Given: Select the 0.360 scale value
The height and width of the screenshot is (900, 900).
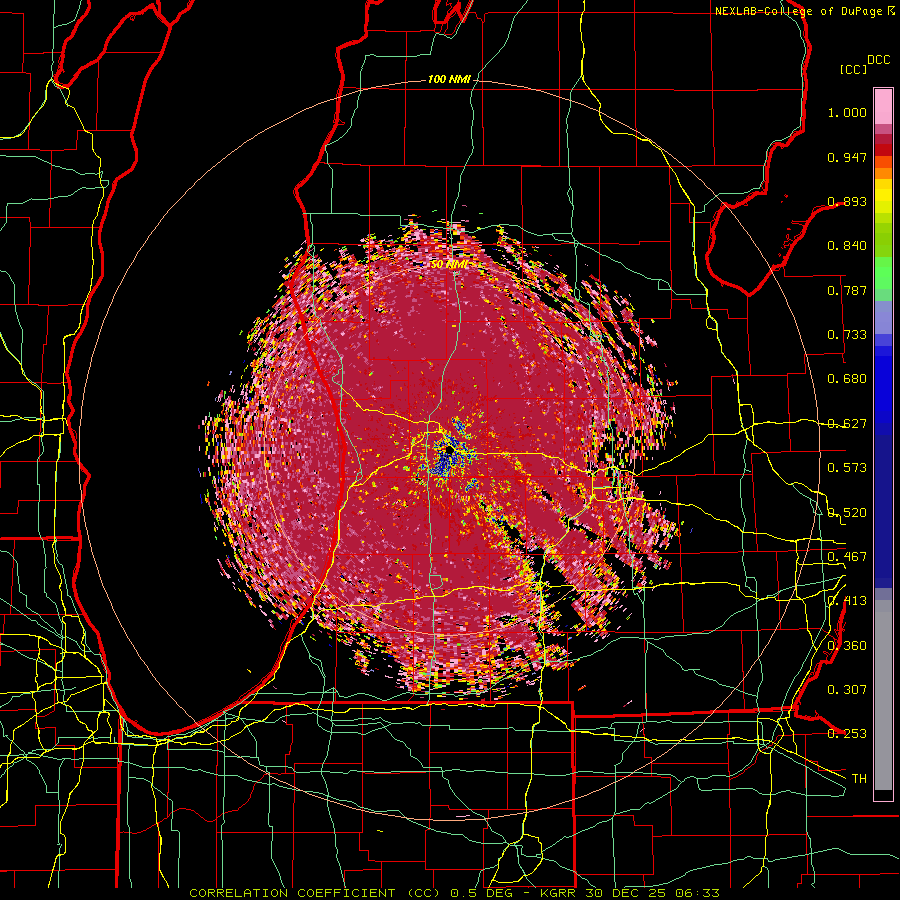Looking at the screenshot, I should tap(847, 646).
